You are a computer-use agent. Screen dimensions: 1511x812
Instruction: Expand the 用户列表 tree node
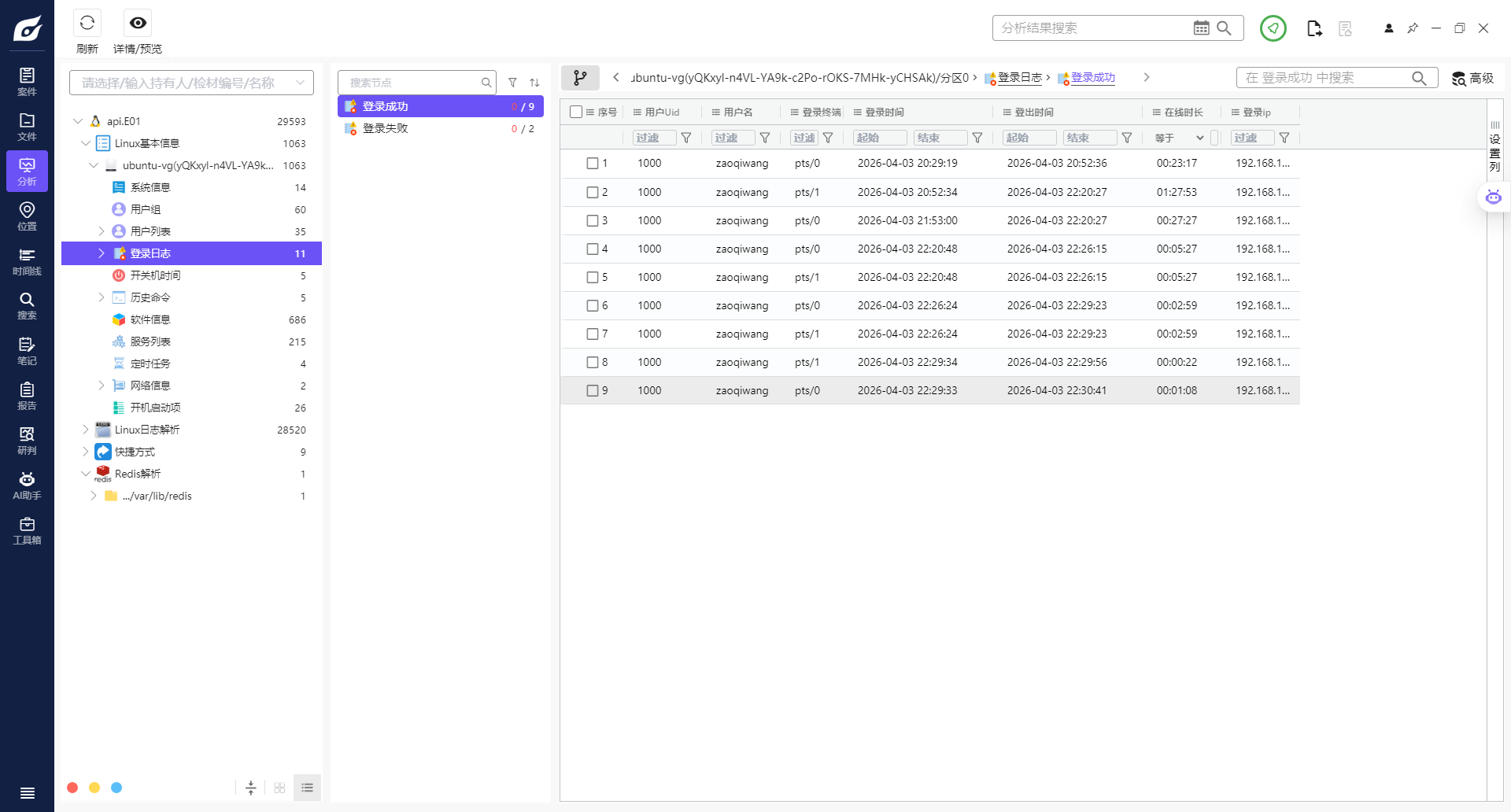coord(102,231)
